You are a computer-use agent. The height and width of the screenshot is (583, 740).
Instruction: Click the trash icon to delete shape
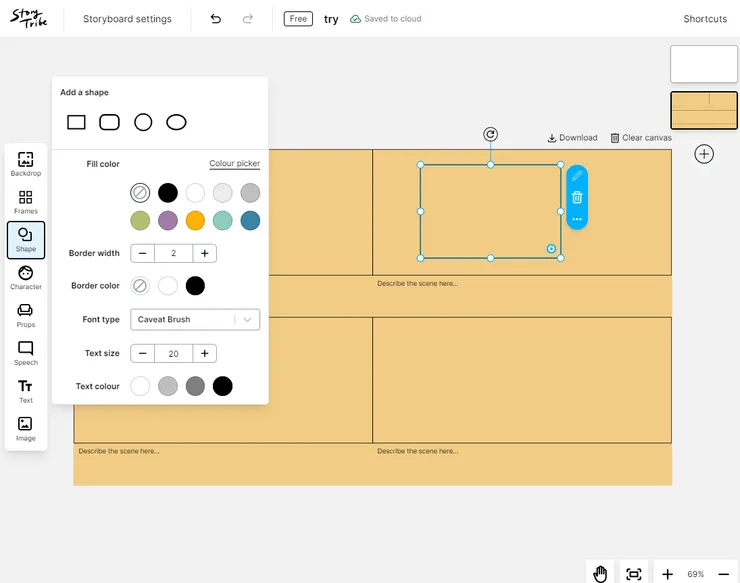coord(577,197)
